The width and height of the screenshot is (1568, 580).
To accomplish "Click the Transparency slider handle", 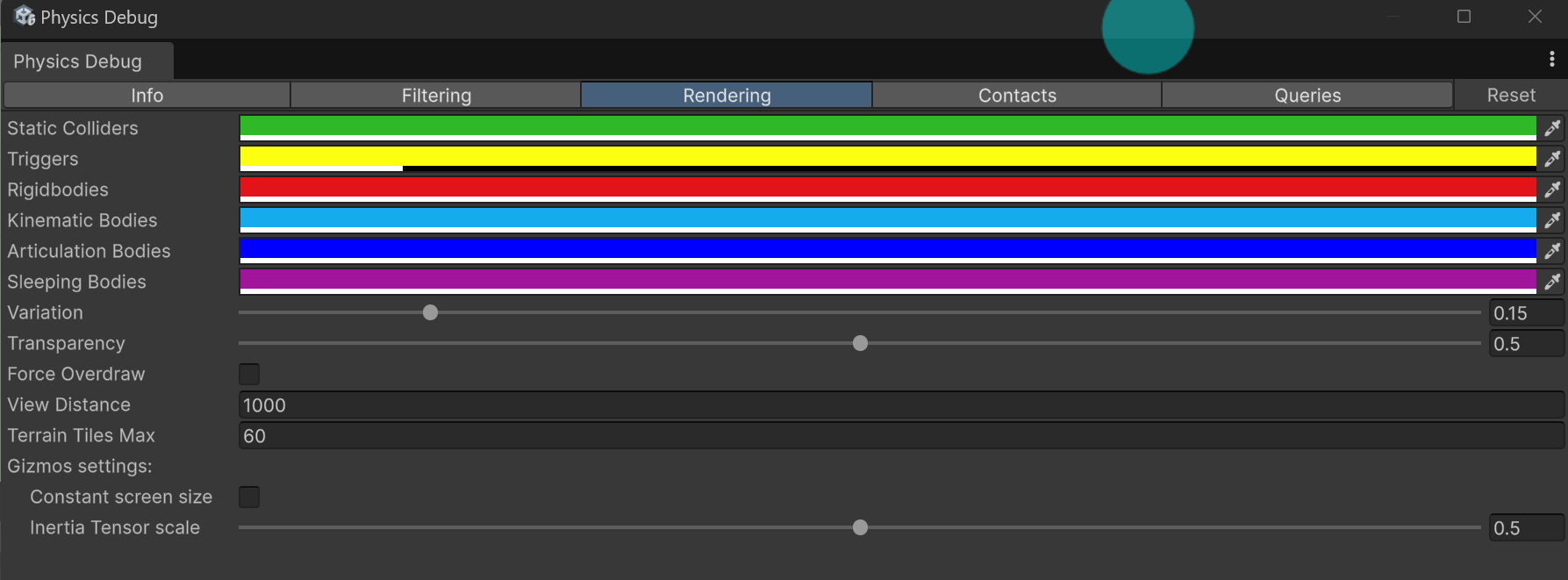I will (x=860, y=343).
